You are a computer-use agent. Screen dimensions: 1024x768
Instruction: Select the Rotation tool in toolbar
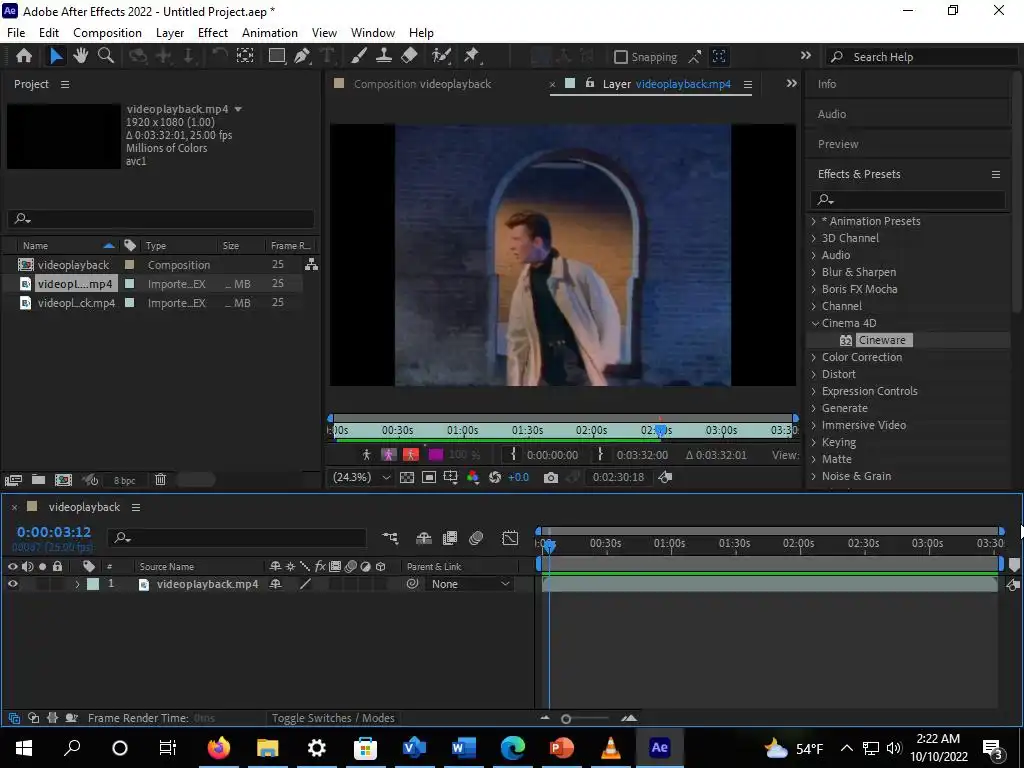[x=219, y=56]
